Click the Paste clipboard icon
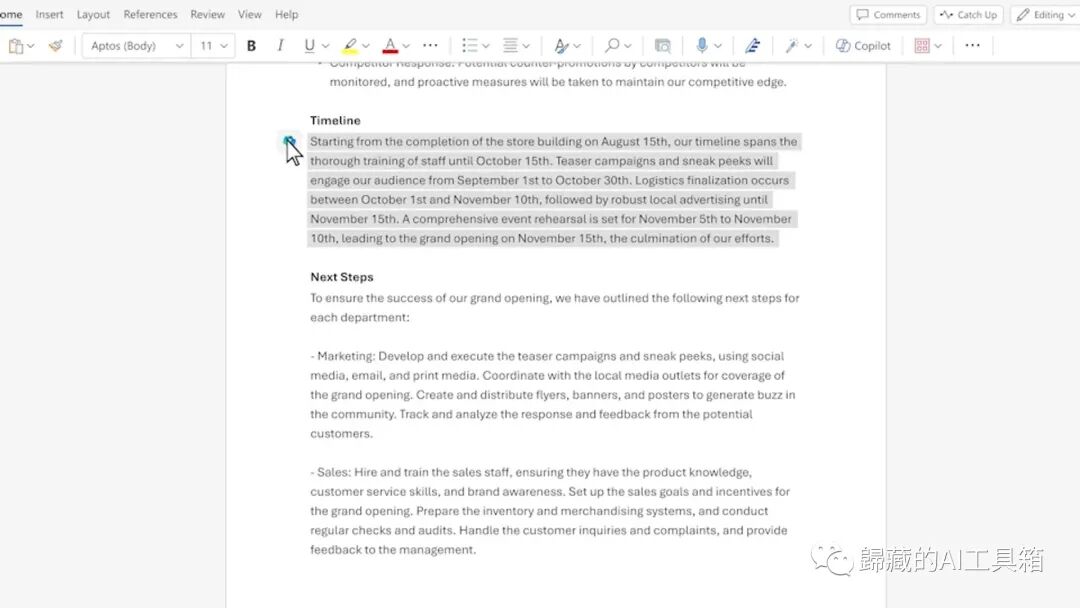 coord(15,46)
